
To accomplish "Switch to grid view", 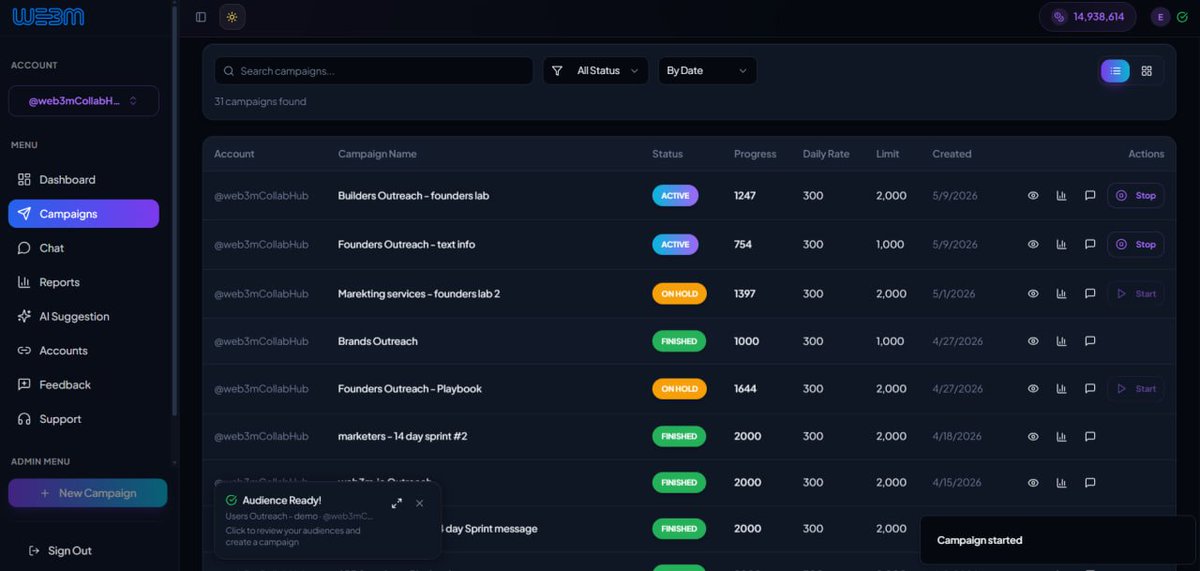I will point(1147,71).
